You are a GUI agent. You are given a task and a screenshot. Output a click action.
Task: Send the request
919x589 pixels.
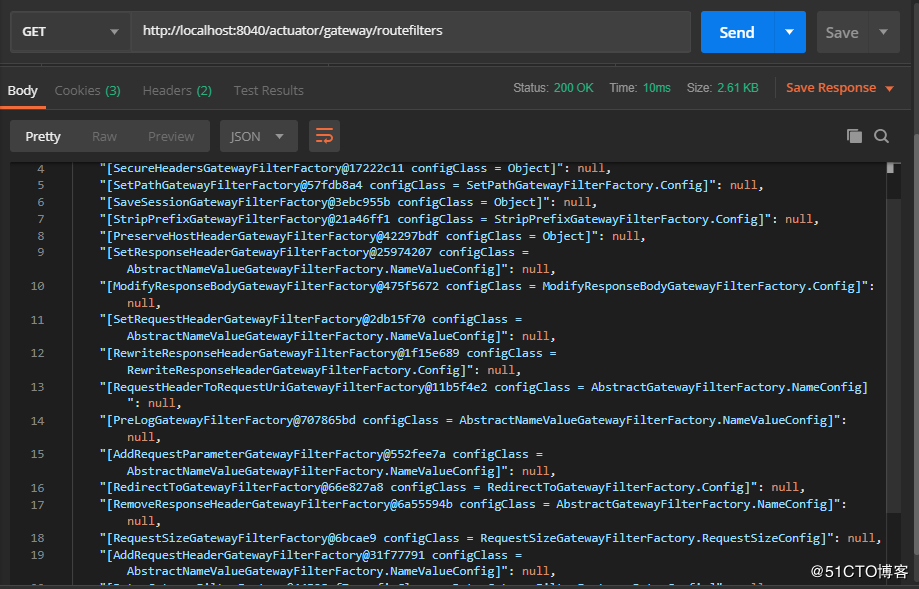(x=737, y=32)
